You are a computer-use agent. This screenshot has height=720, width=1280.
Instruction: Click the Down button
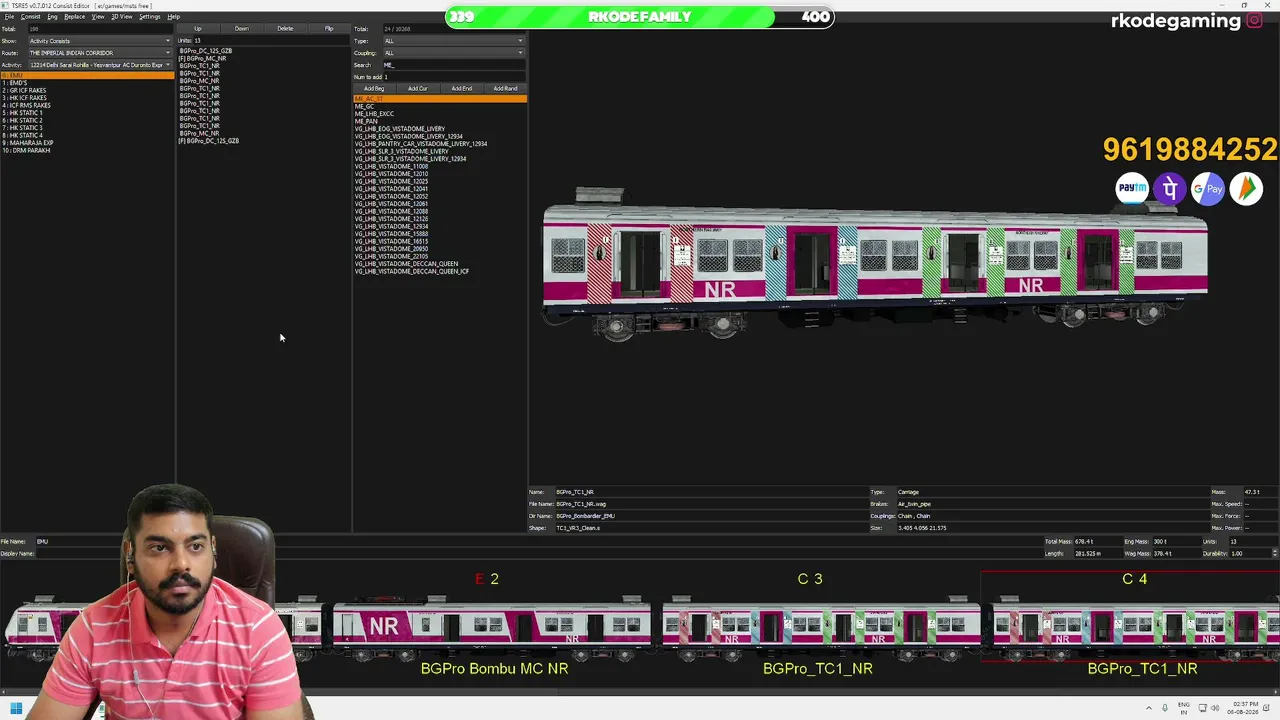pos(241,29)
